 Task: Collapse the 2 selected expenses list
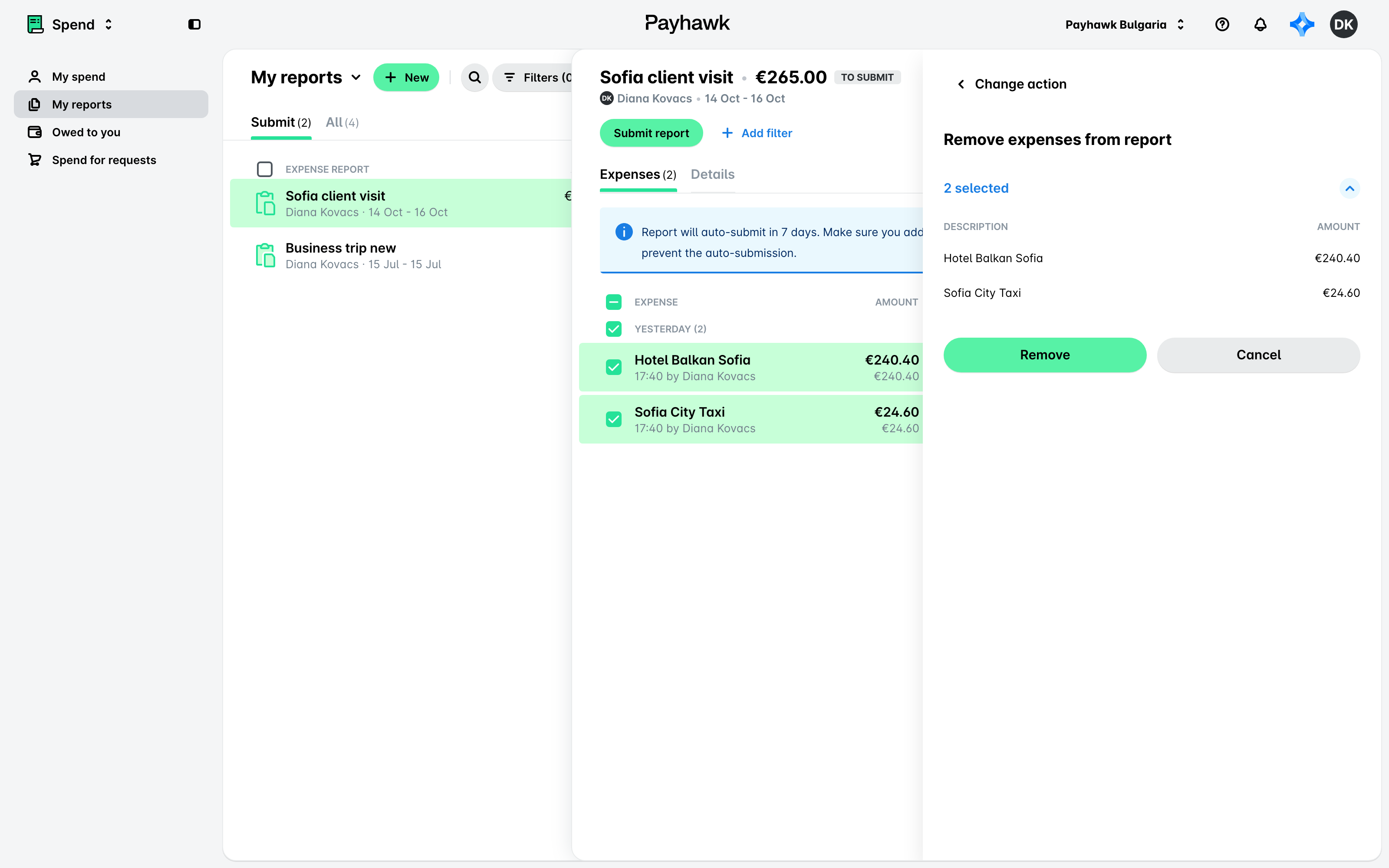(1350, 188)
